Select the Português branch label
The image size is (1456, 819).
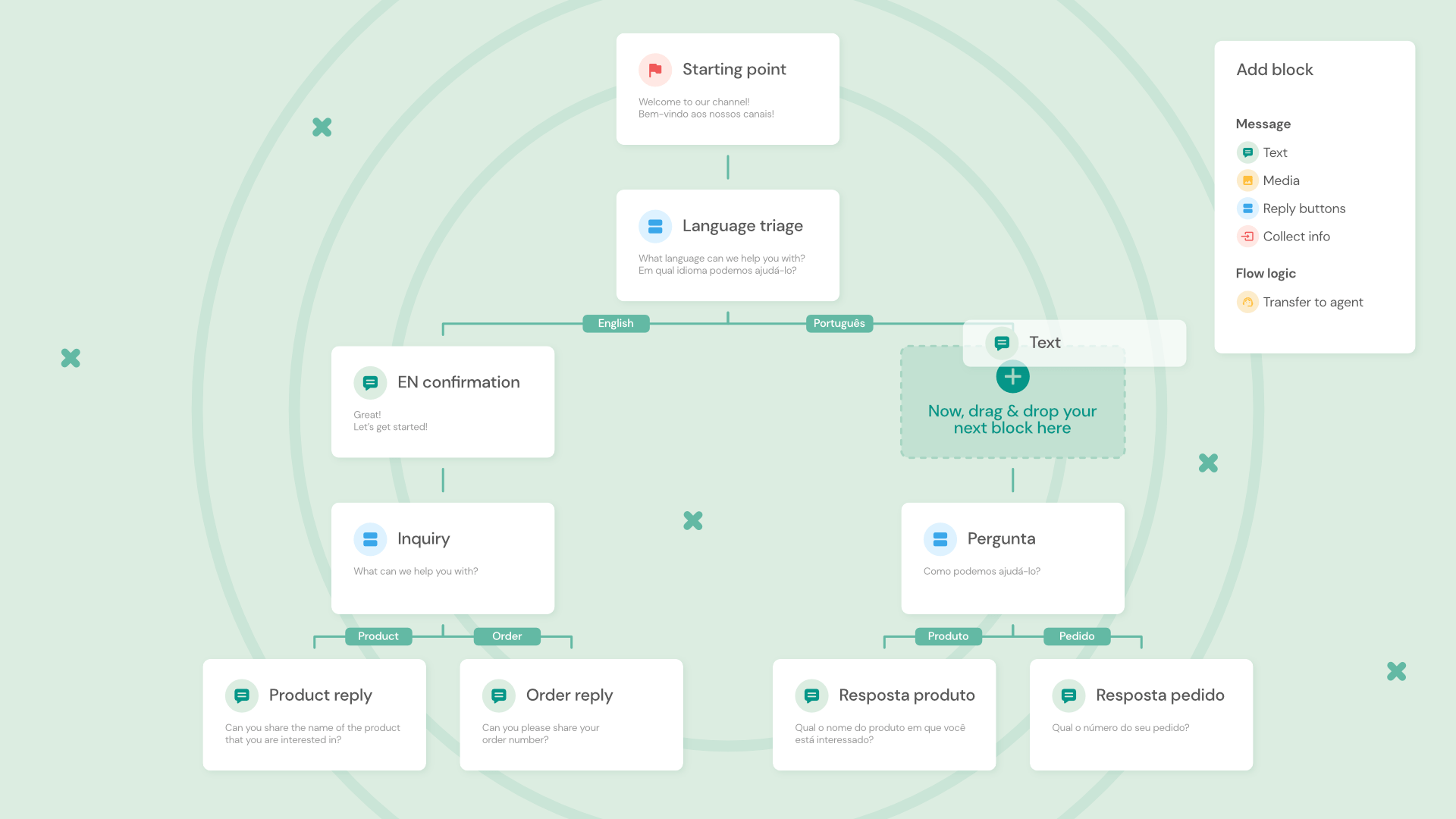[x=839, y=324]
